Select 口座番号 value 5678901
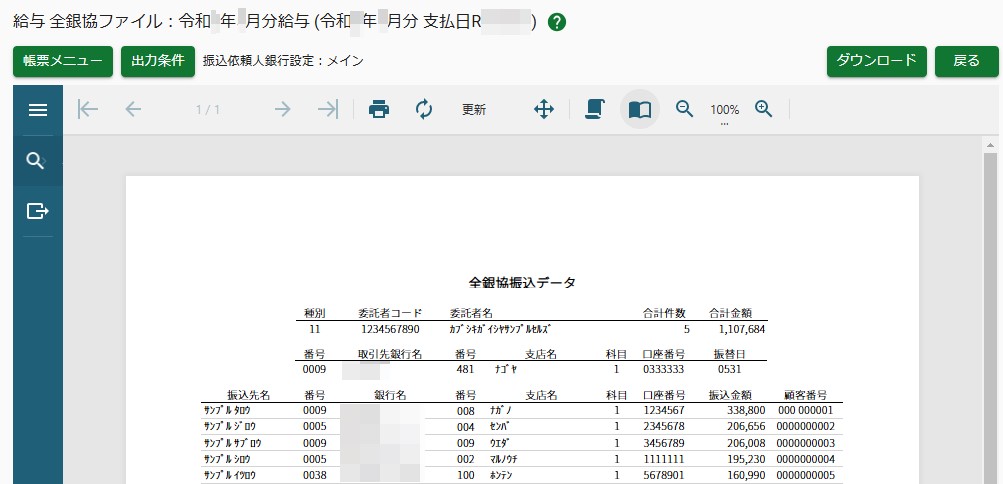This screenshot has height=484, width=1003. [665, 476]
